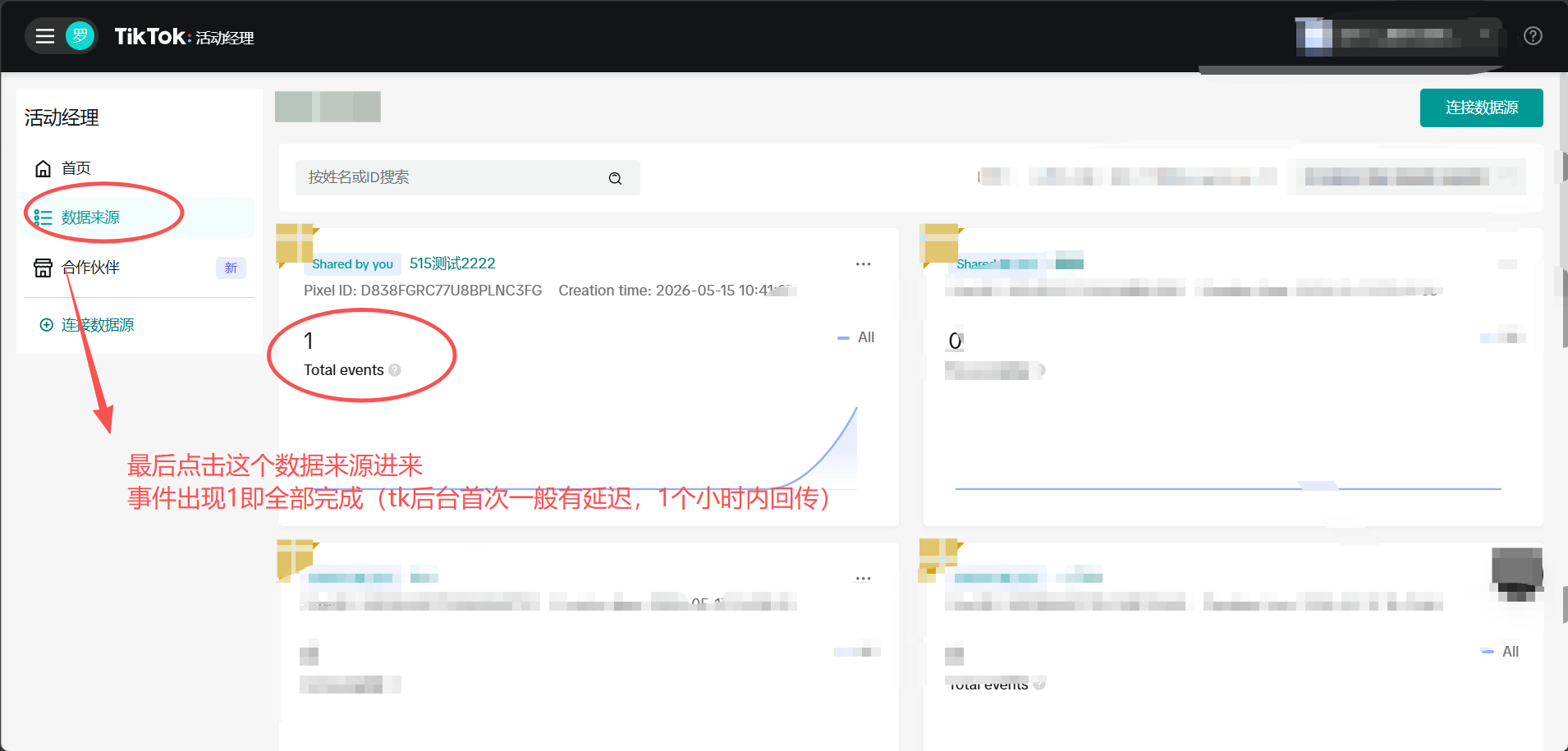Open the hamburger navigation menu
Screen dimensions: 1568x751
(x=45, y=36)
